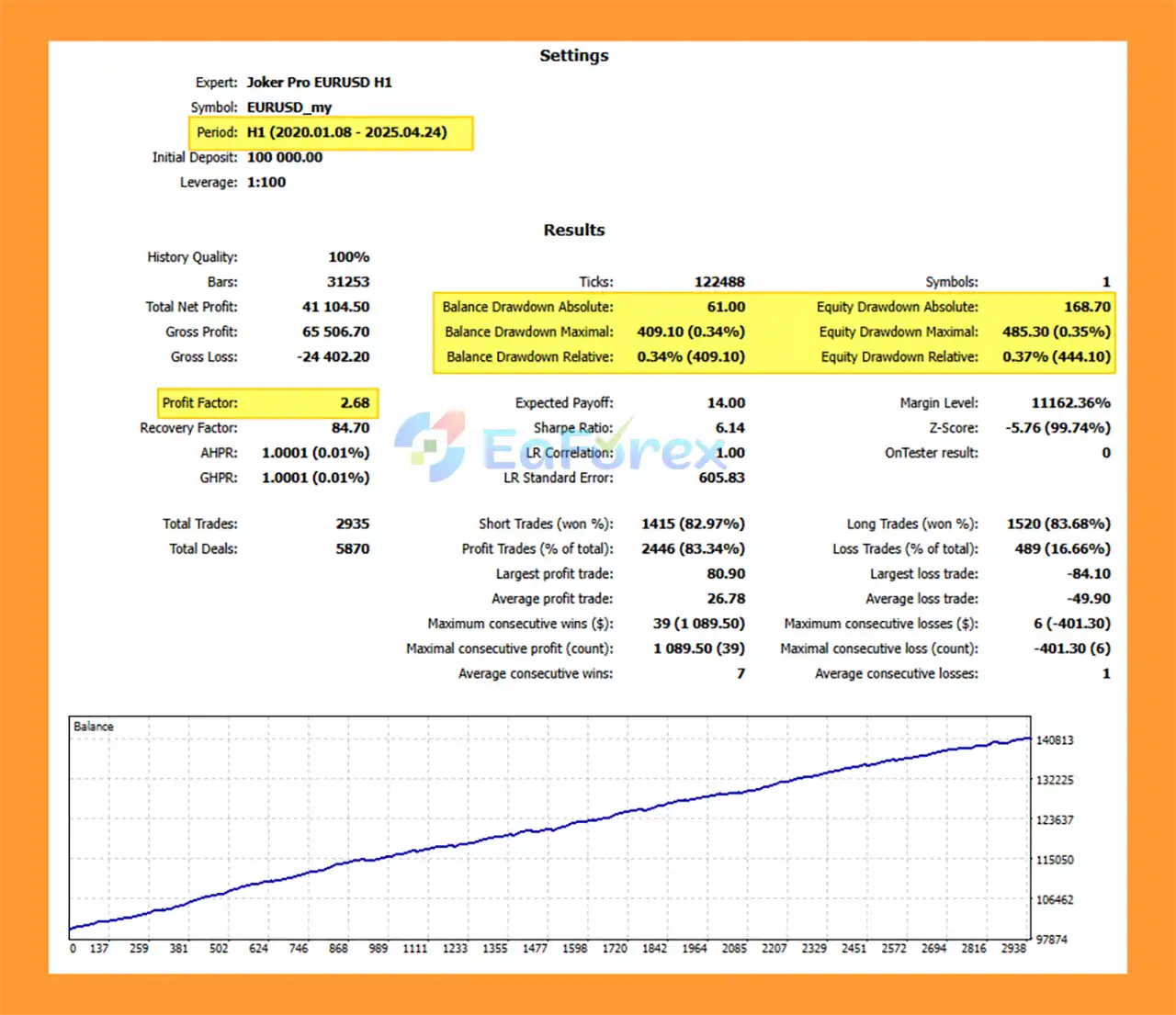Select the Sharpe Ratio value 6.14
The width and height of the screenshot is (1176, 1015).
tap(729, 428)
